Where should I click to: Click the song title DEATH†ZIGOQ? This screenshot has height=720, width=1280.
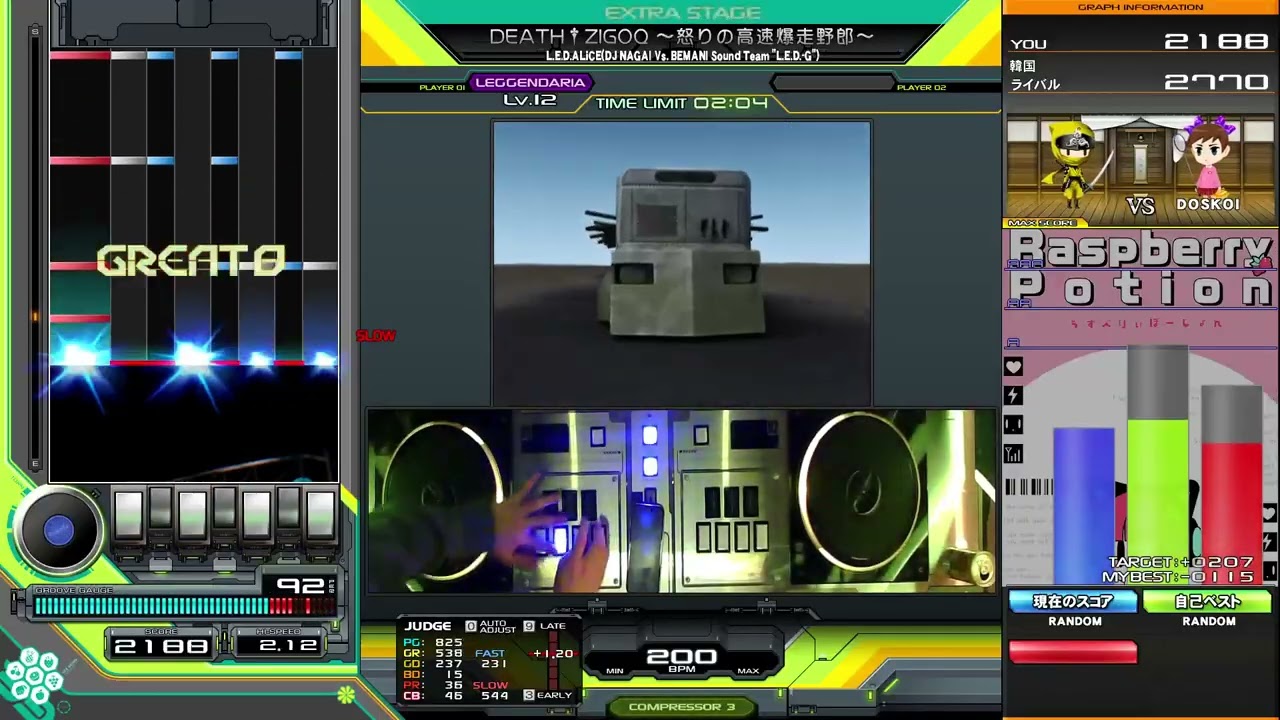click(682, 37)
